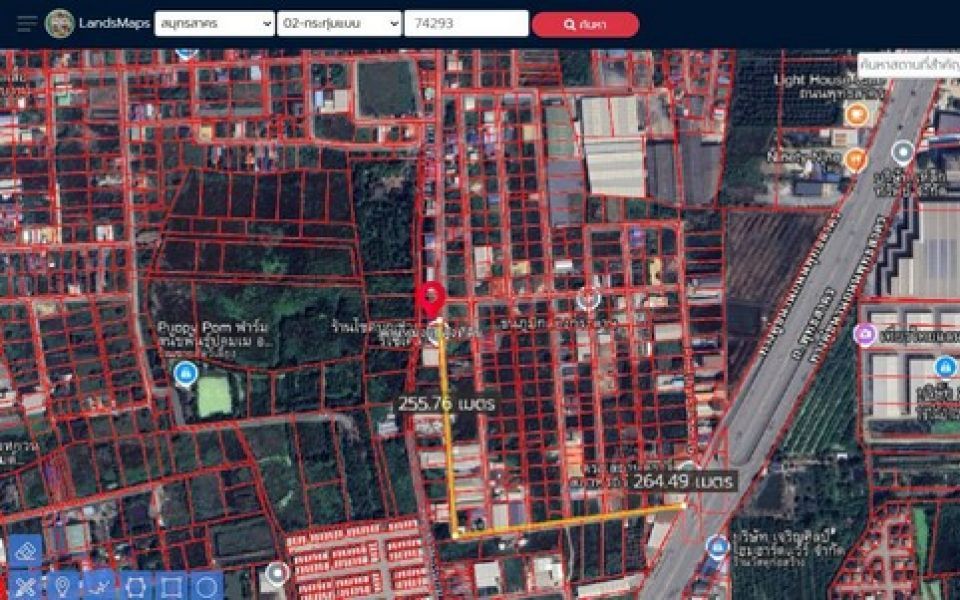Open the province dropdown showing สมุทรสาคร
960x600 pixels.
(214, 24)
